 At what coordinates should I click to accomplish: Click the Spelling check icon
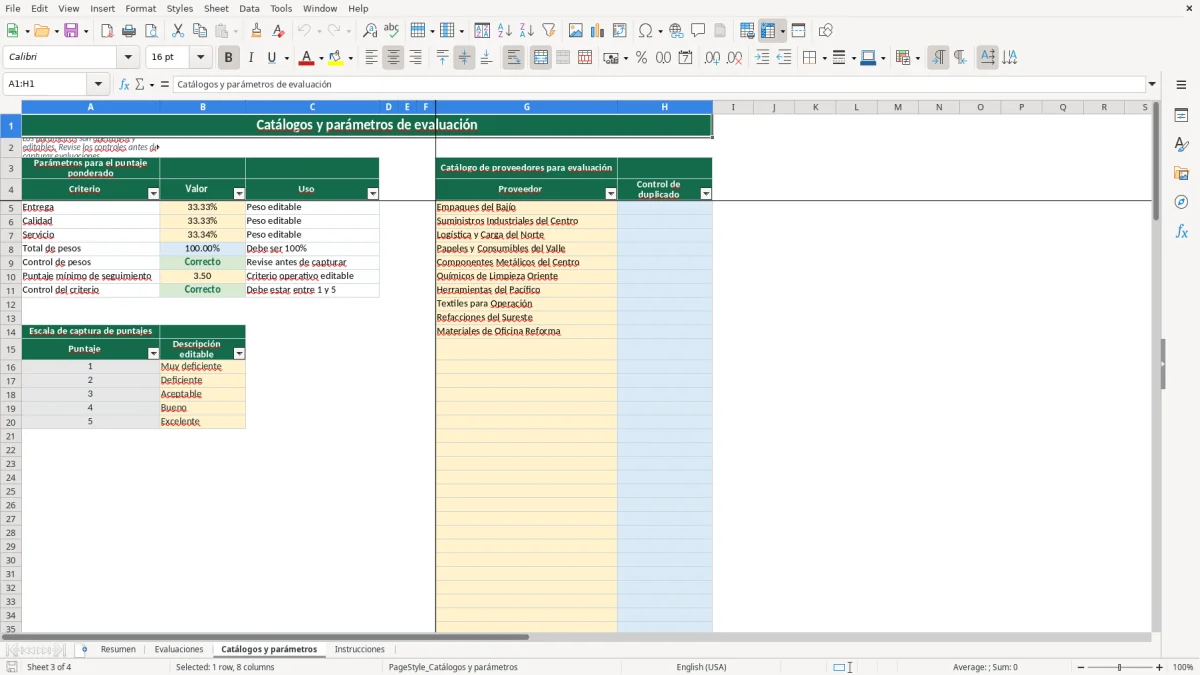(392, 31)
